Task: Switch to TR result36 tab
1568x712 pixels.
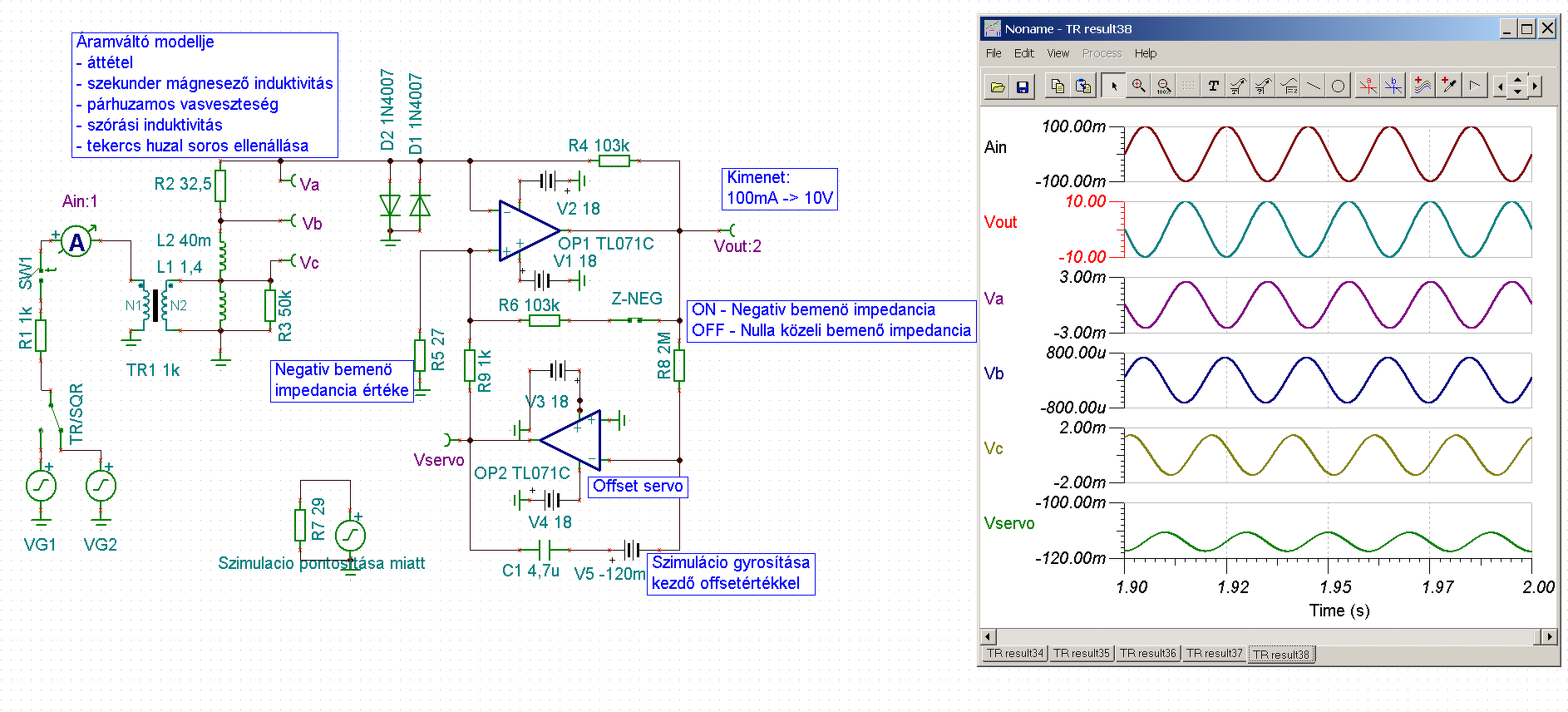Action: 1147,653
